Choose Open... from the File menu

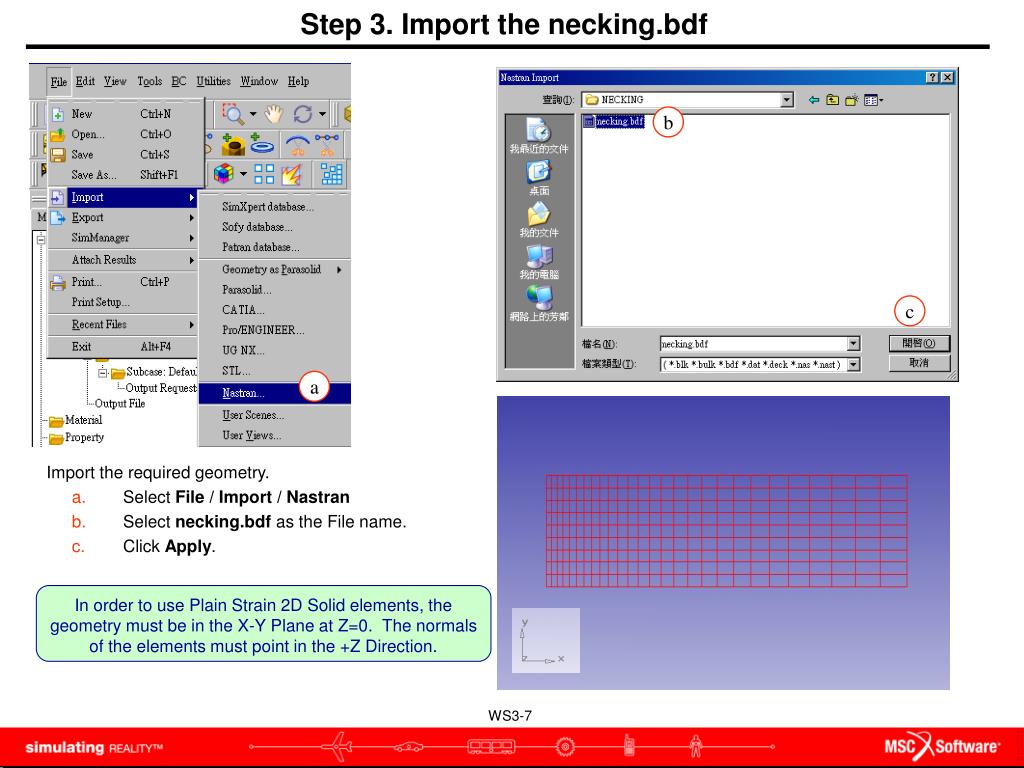coord(123,134)
